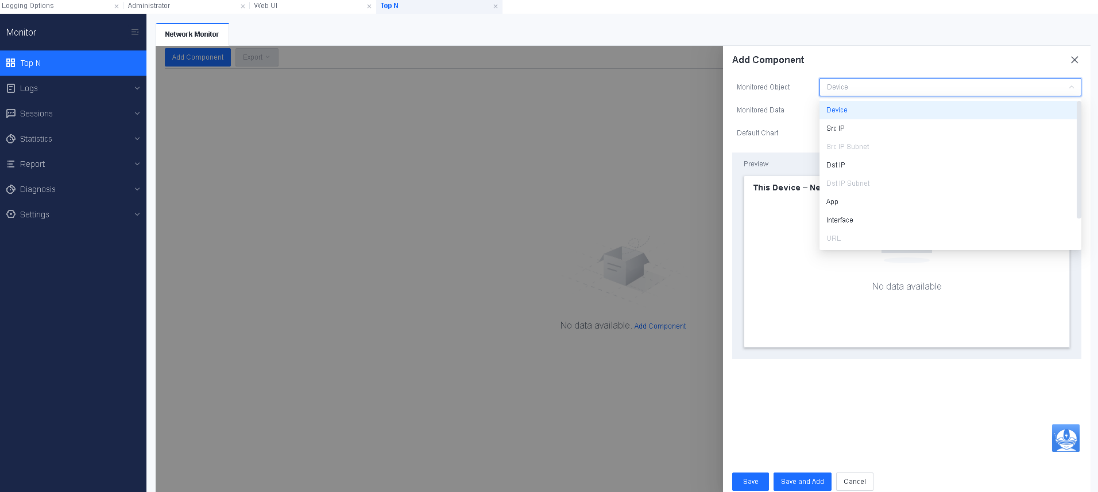This screenshot has width=1098, height=492.
Task: Expand the Diagnosis menu chevron
Action: click(137, 189)
